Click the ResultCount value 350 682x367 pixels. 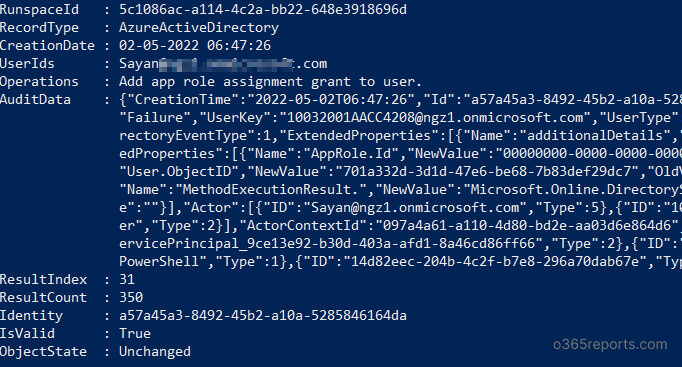pyautogui.click(x=131, y=297)
